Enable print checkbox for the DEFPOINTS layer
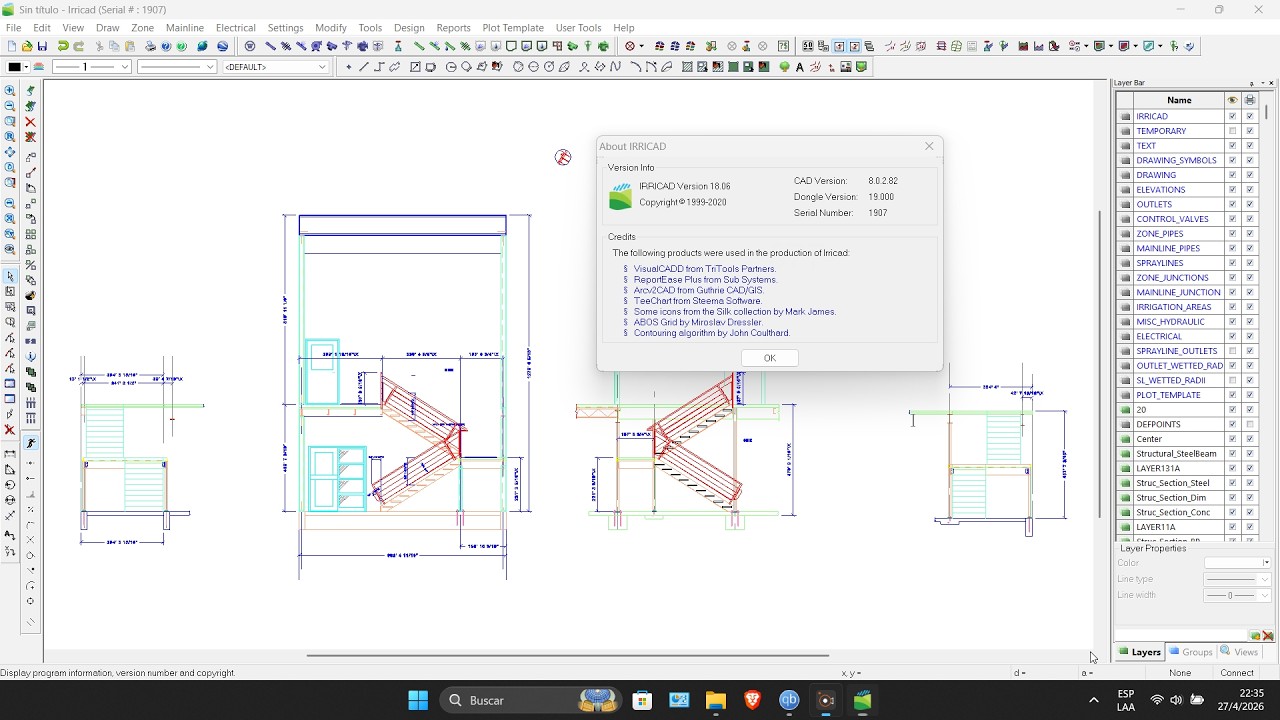This screenshot has height=720, width=1280. tap(1250, 424)
